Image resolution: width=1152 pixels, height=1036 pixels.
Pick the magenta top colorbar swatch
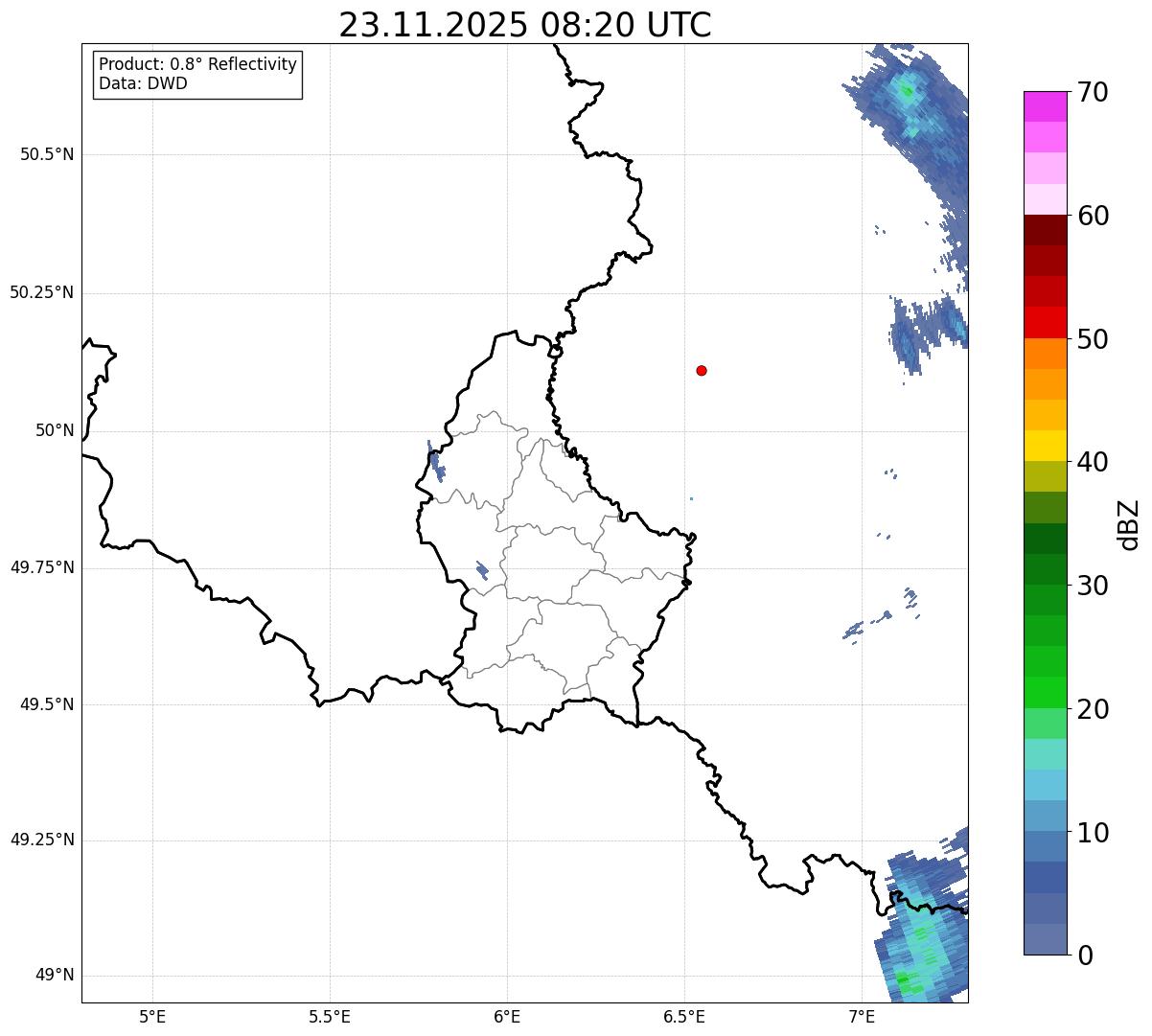1045,106
